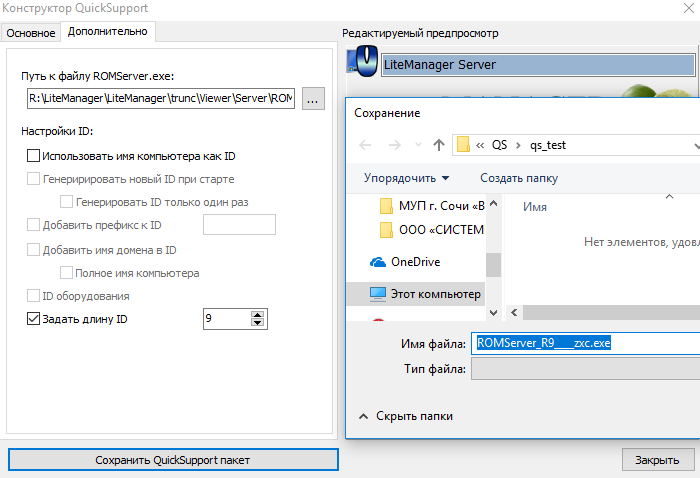Collapse folders with Скрыть папки

click(x=406, y=416)
